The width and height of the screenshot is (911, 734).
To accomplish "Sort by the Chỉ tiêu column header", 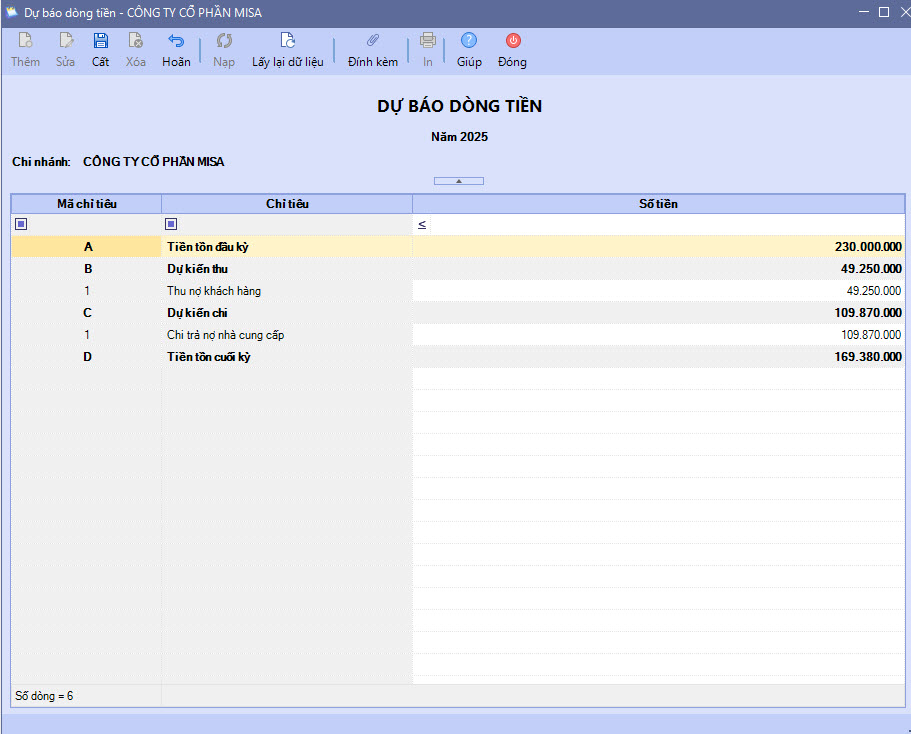I will [287, 203].
